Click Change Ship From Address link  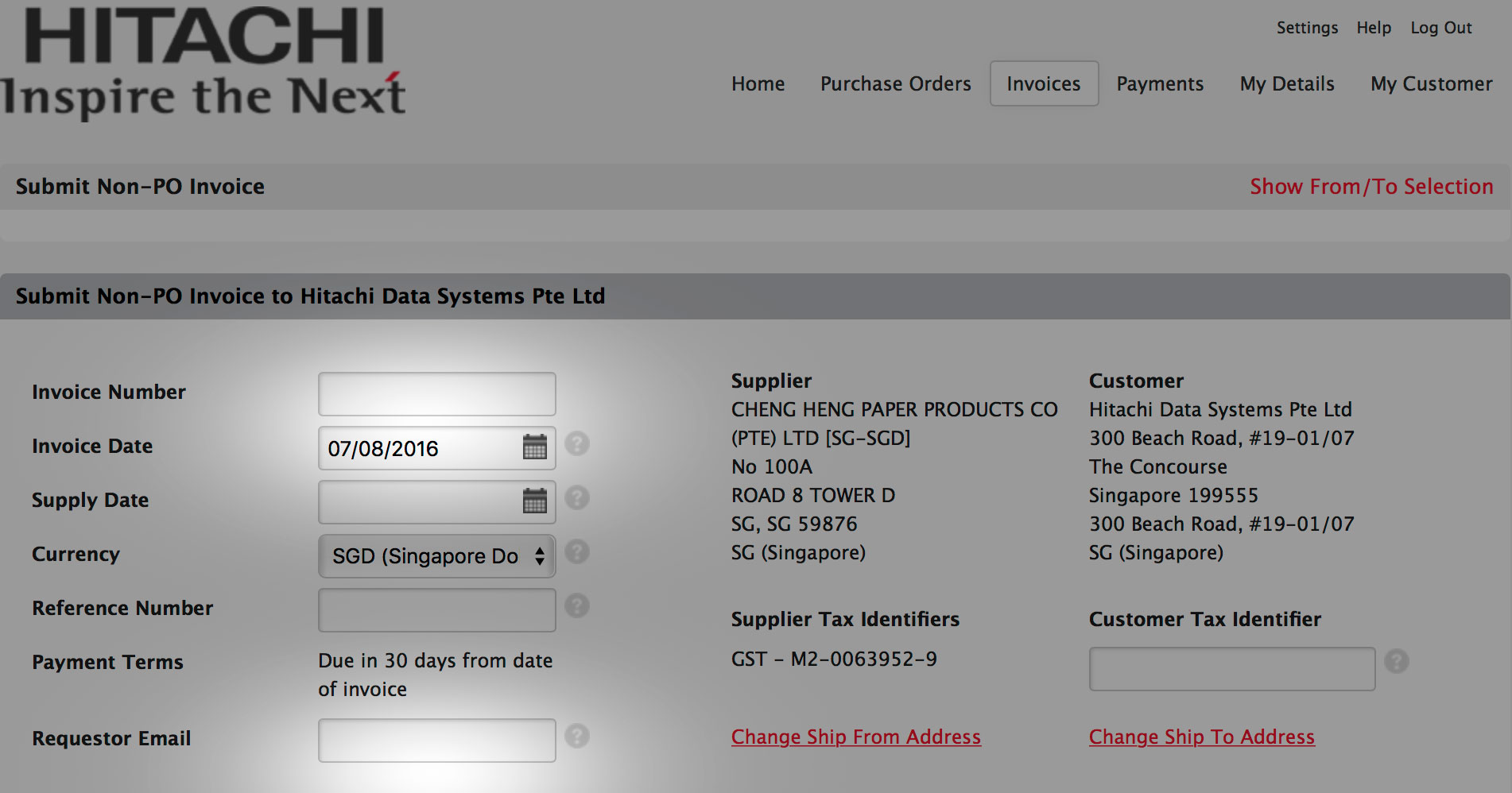coord(856,737)
